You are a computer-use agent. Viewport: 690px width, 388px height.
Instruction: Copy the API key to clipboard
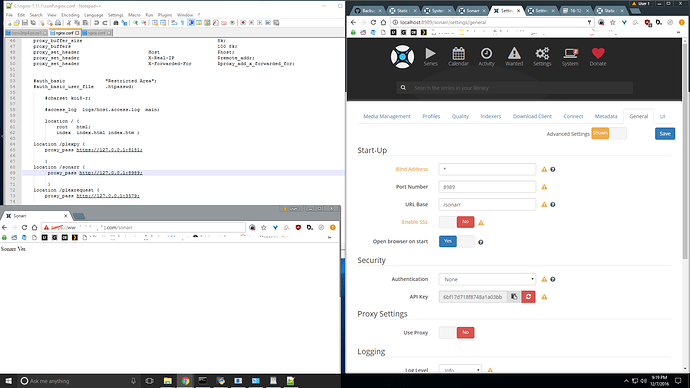(514, 297)
